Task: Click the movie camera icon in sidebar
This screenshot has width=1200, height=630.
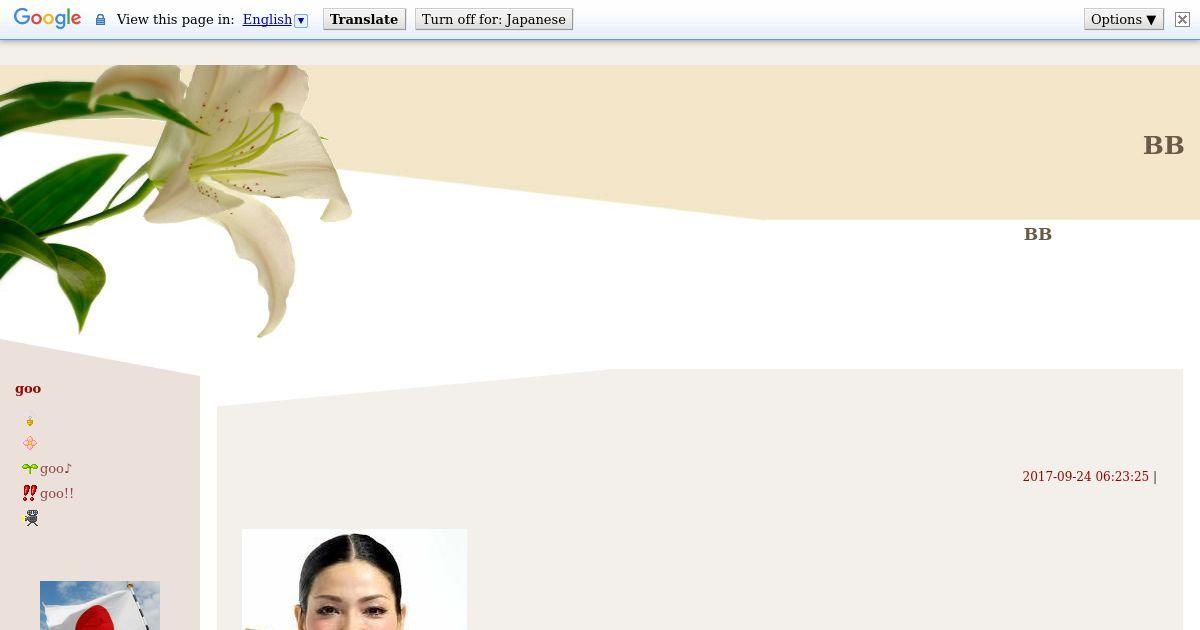Action: coord(31,518)
